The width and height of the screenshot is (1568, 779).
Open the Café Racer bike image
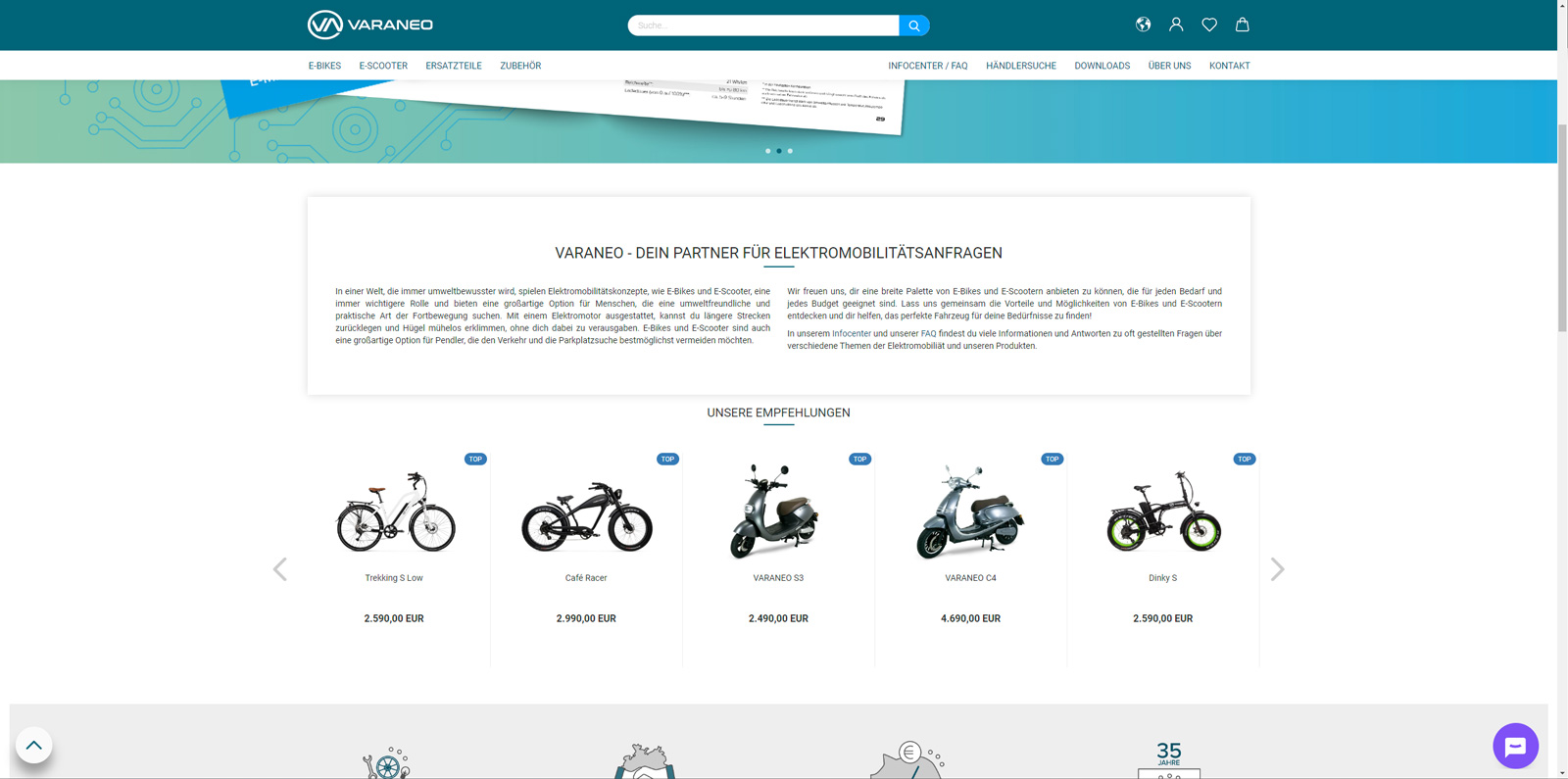click(x=587, y=516)
